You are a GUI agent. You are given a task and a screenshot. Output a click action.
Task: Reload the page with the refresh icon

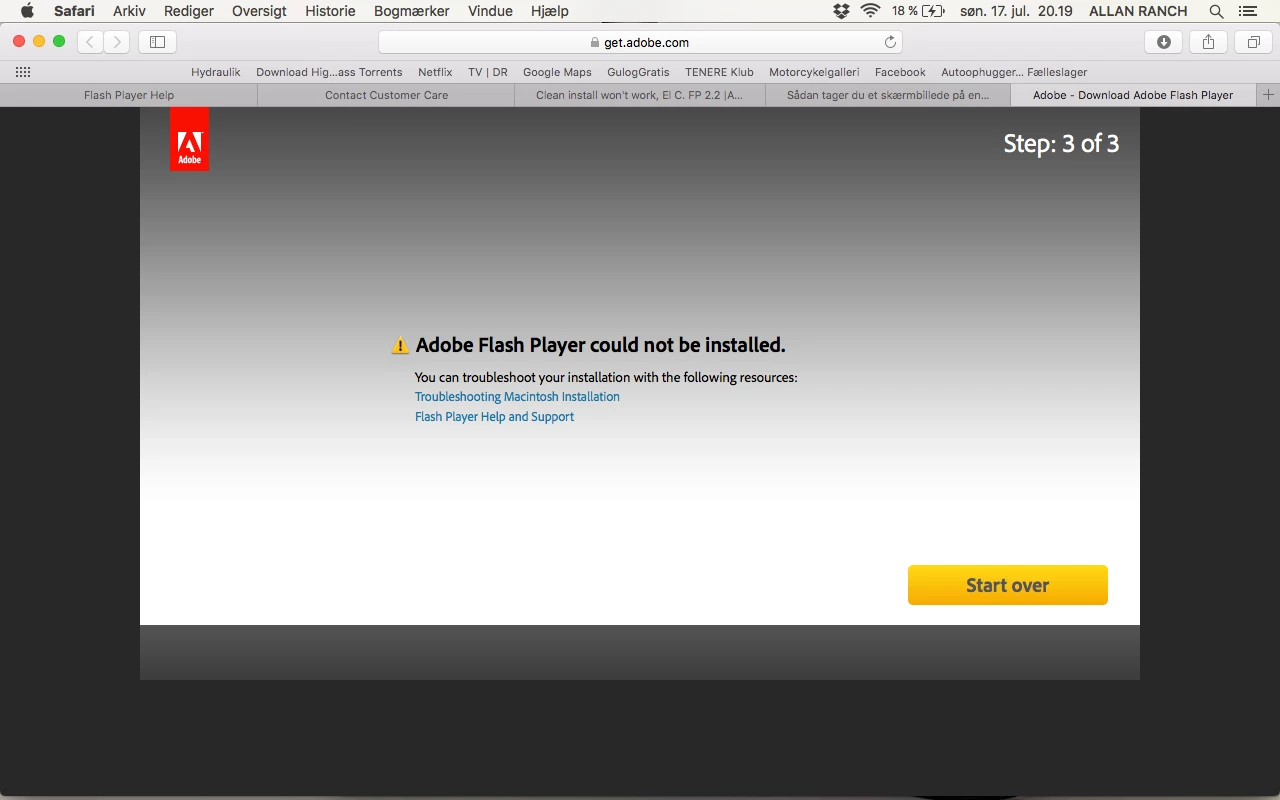890,42
